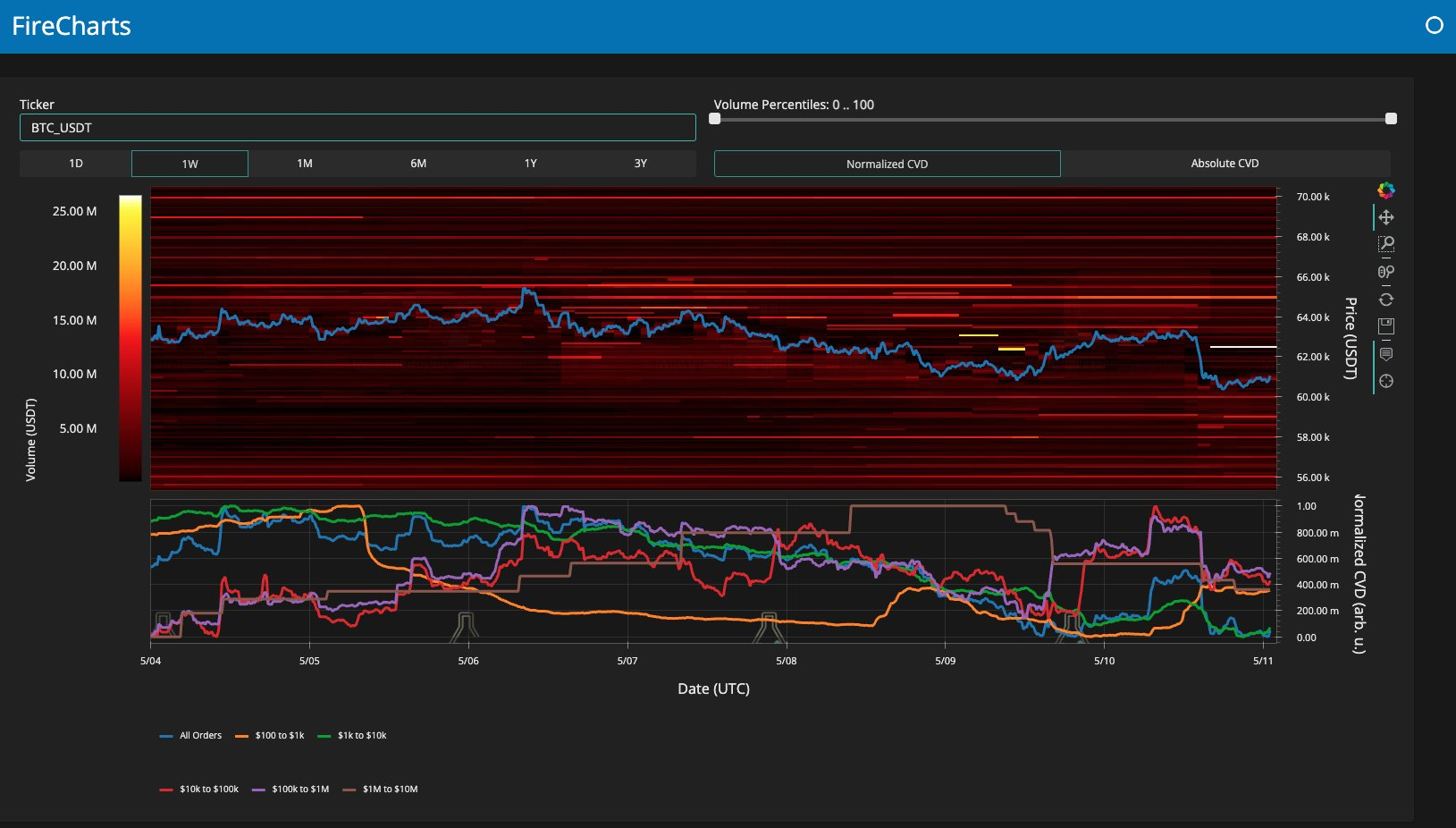Viewport: 1456px width, 828px height.
Task: Enable the Wheel Zoom tool
Action: coord(1385,272)
